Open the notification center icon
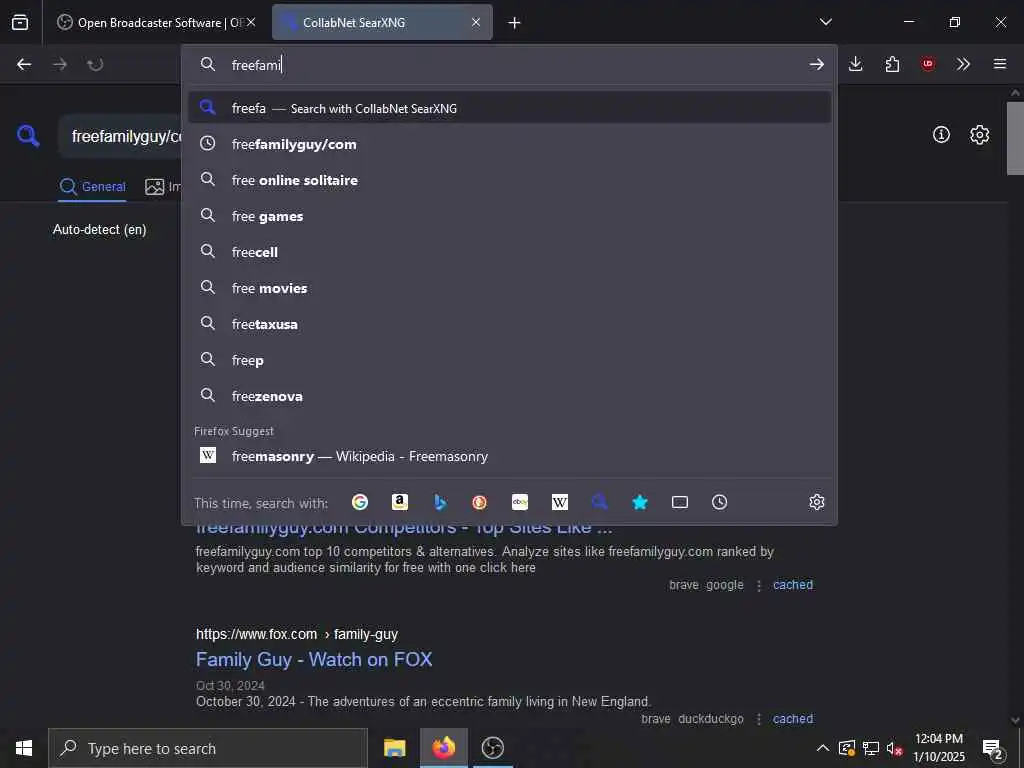 pyautogui.click(x=993, y=748)
